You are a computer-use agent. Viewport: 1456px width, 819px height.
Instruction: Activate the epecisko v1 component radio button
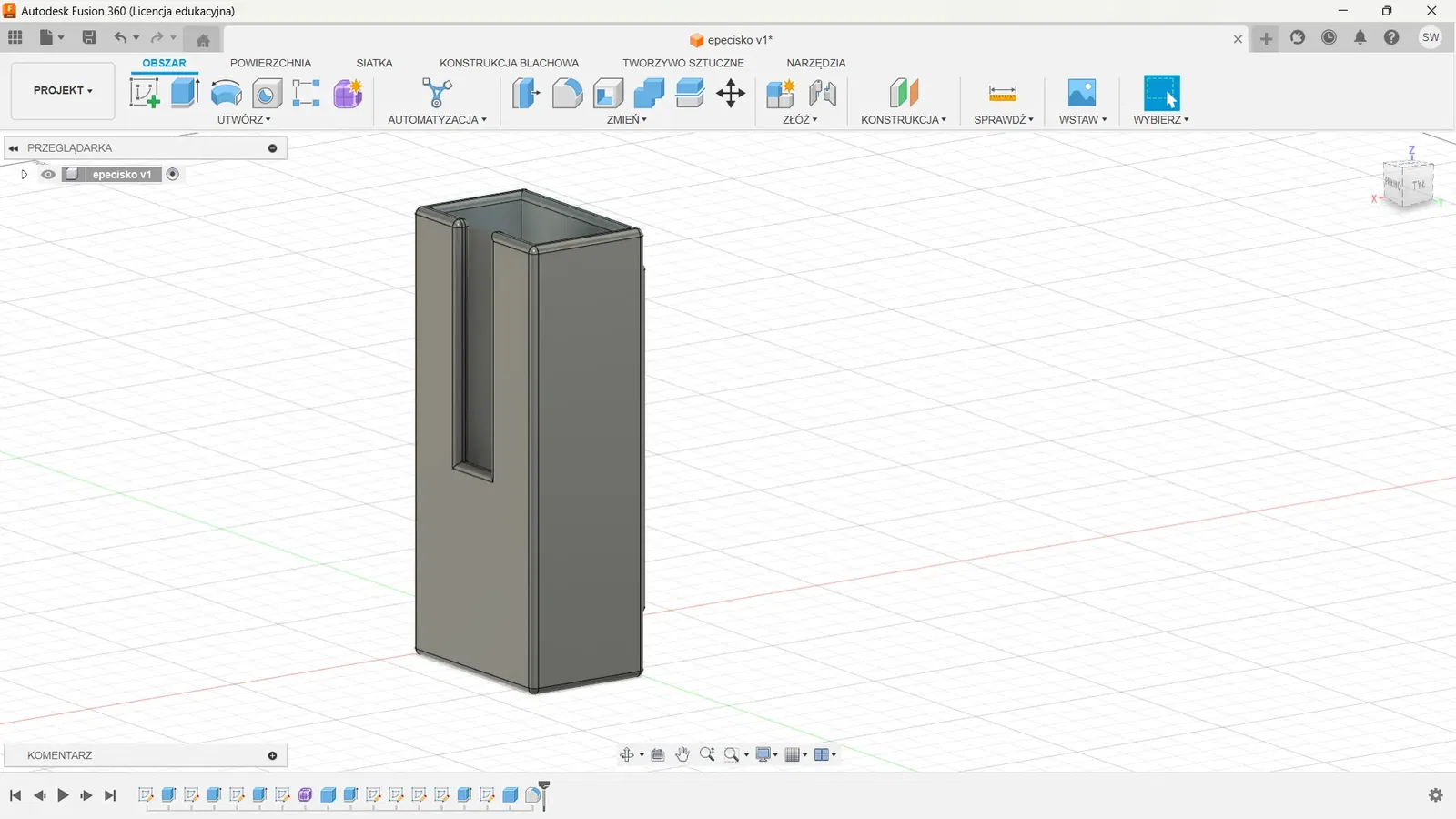click(173, 175)
